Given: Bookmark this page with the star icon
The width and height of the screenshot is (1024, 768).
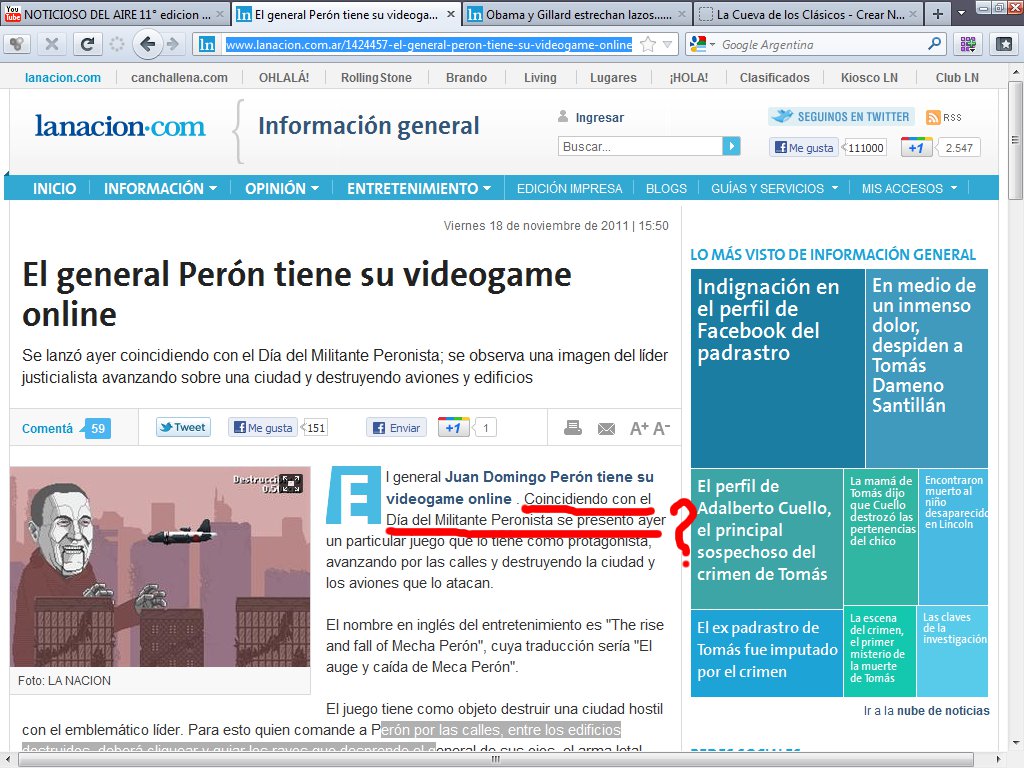Looking at the screenshot, I should [648, 44].
